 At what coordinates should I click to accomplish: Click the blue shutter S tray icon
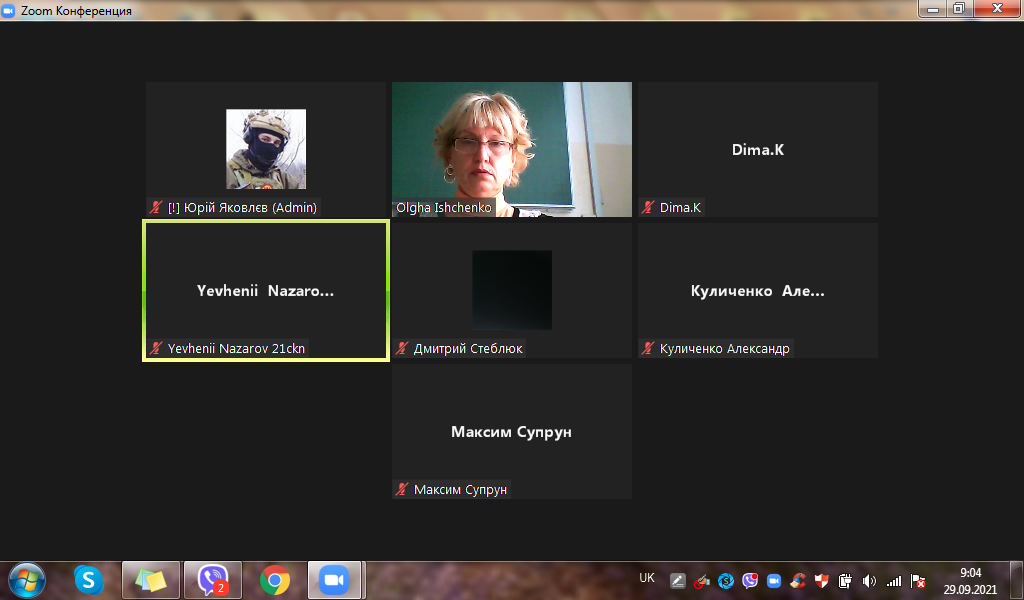pyautogui.click(x=726, y=580)
